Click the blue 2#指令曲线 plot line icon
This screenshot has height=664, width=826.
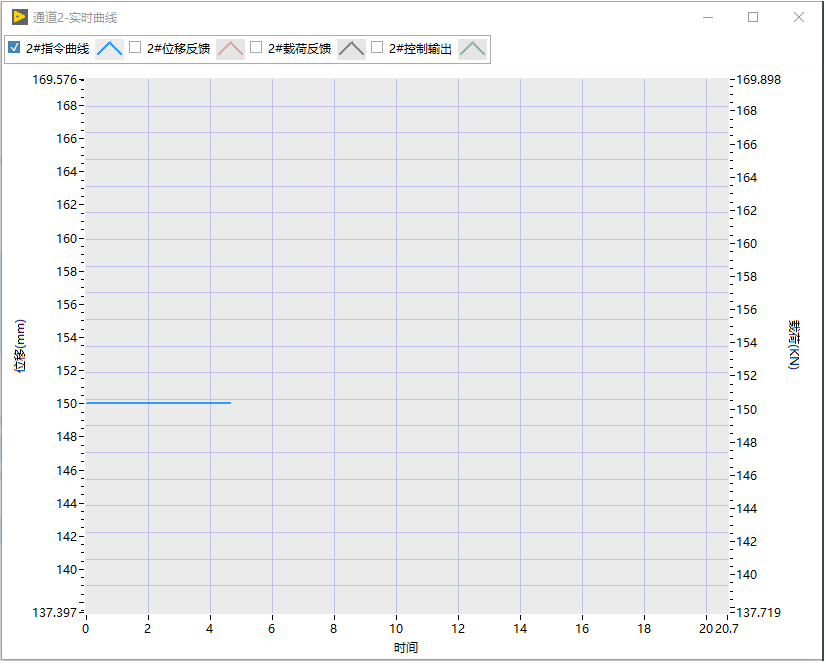click(x=109, y=48)
